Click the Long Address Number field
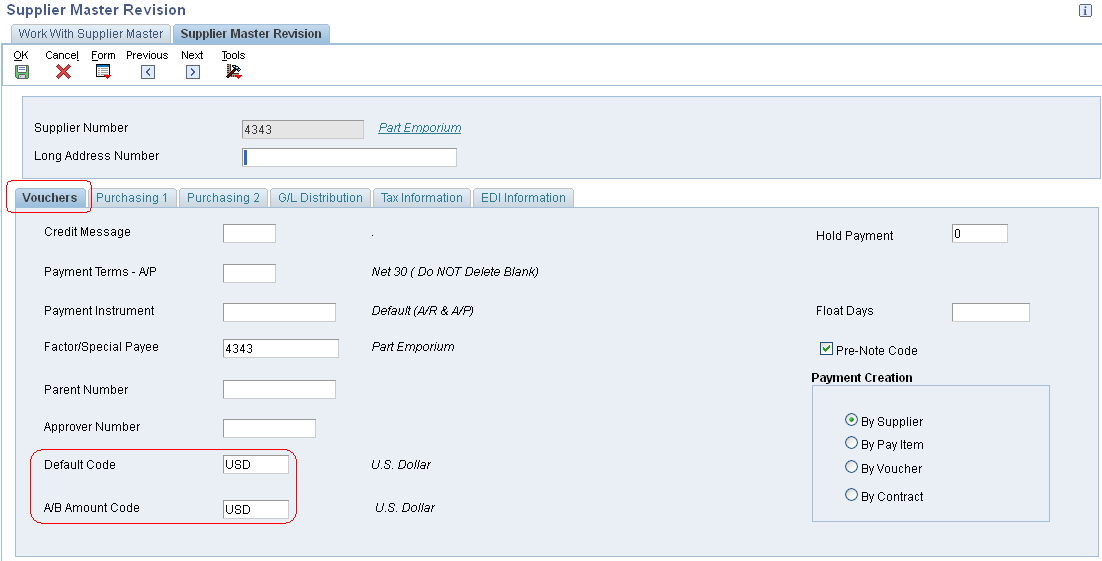The image size is (1102, 561). point(349,157)
